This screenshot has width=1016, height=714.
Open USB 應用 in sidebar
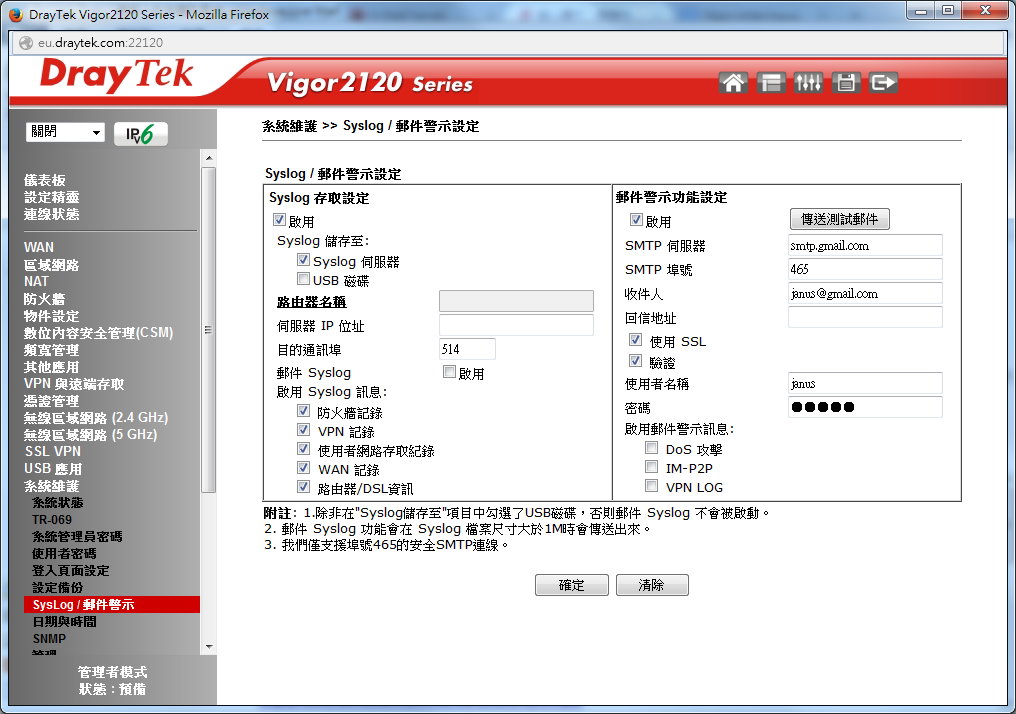[53, 468]
